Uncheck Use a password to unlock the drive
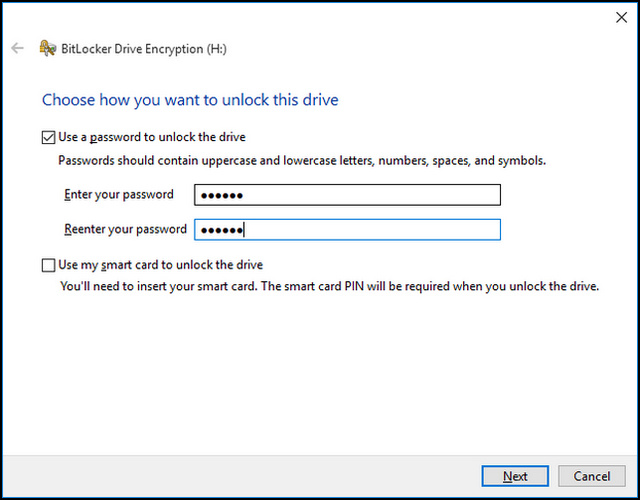This screenshot has width=640, height=500. (48, 137)
